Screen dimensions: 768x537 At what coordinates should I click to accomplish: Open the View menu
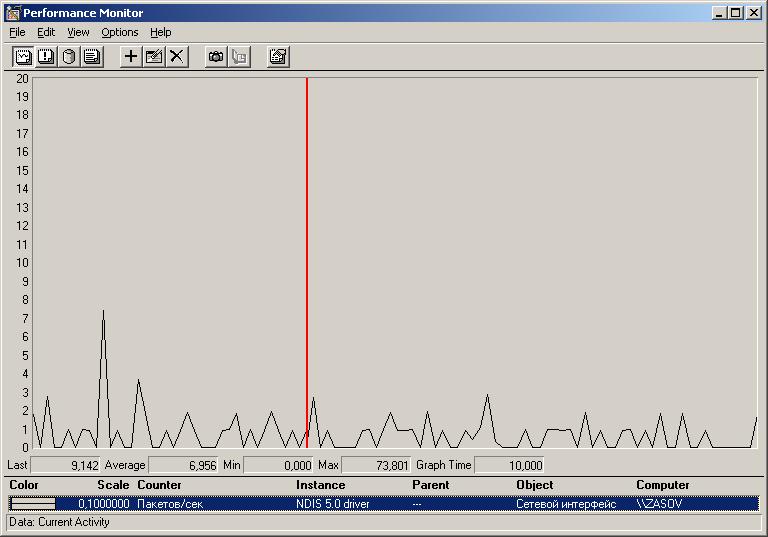(78, 32)
